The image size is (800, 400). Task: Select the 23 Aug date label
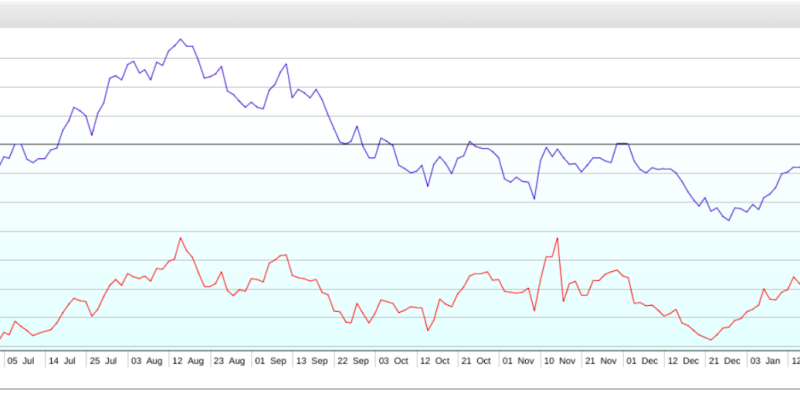click(x=229, y=360)
